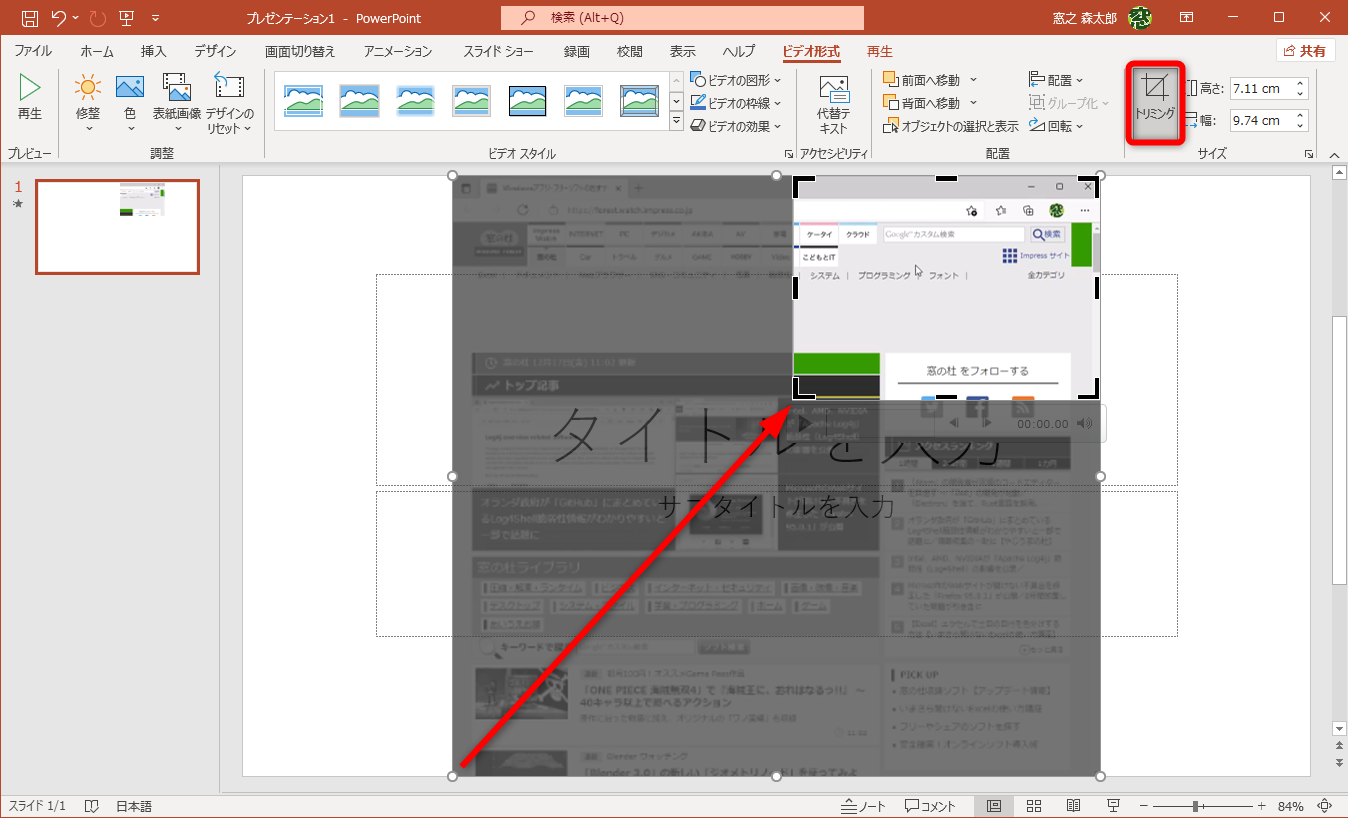1348x818 pixels.
Task: Step forward in the video control bar
Action: point(986,423)
